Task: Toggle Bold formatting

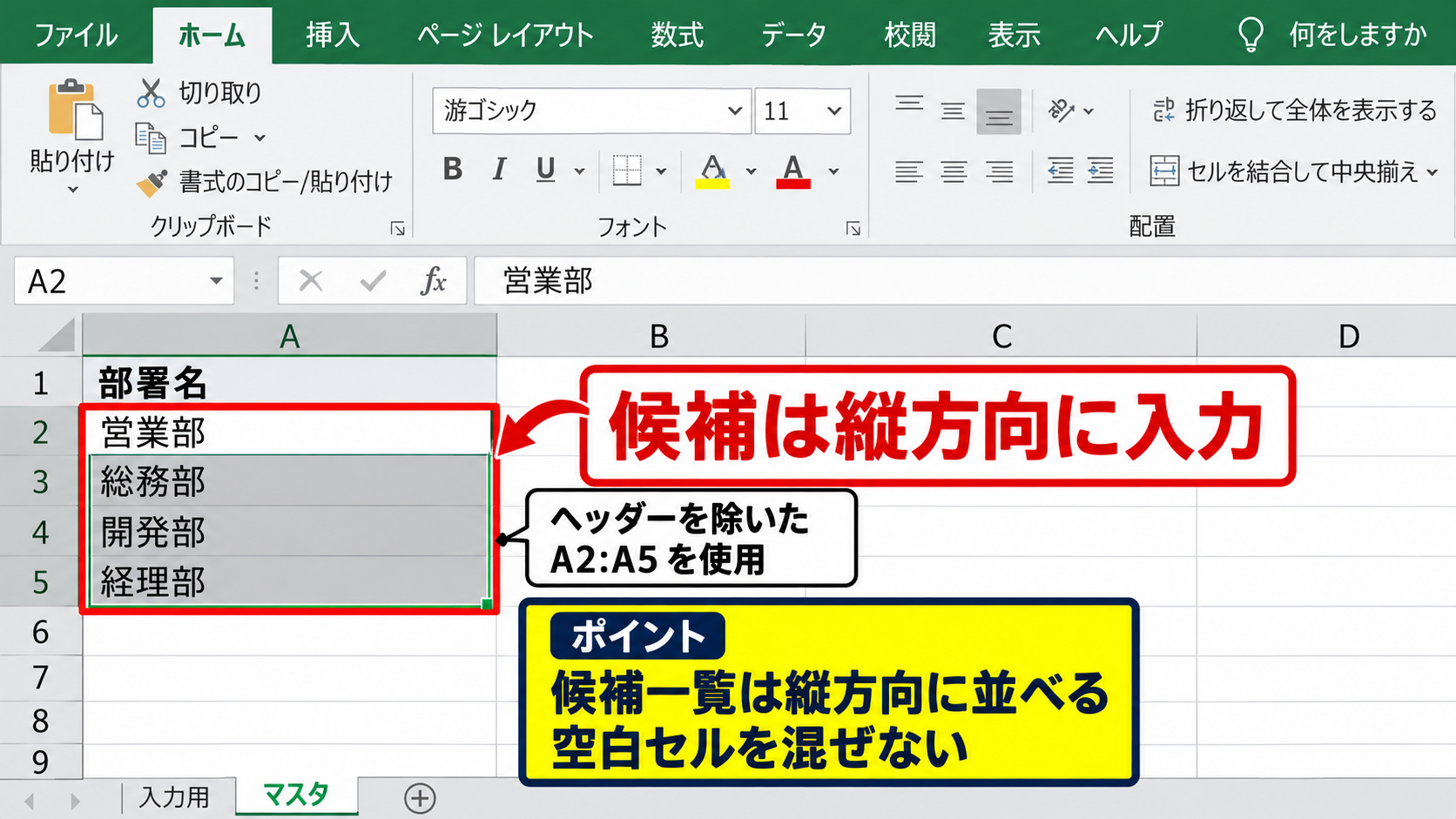Action: coord(452,169)
